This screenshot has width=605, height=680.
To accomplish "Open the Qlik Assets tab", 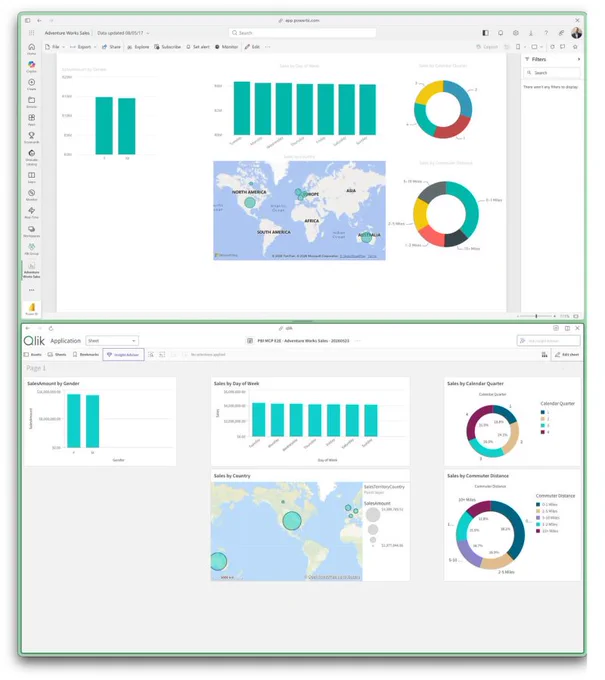I will point(33,355).
